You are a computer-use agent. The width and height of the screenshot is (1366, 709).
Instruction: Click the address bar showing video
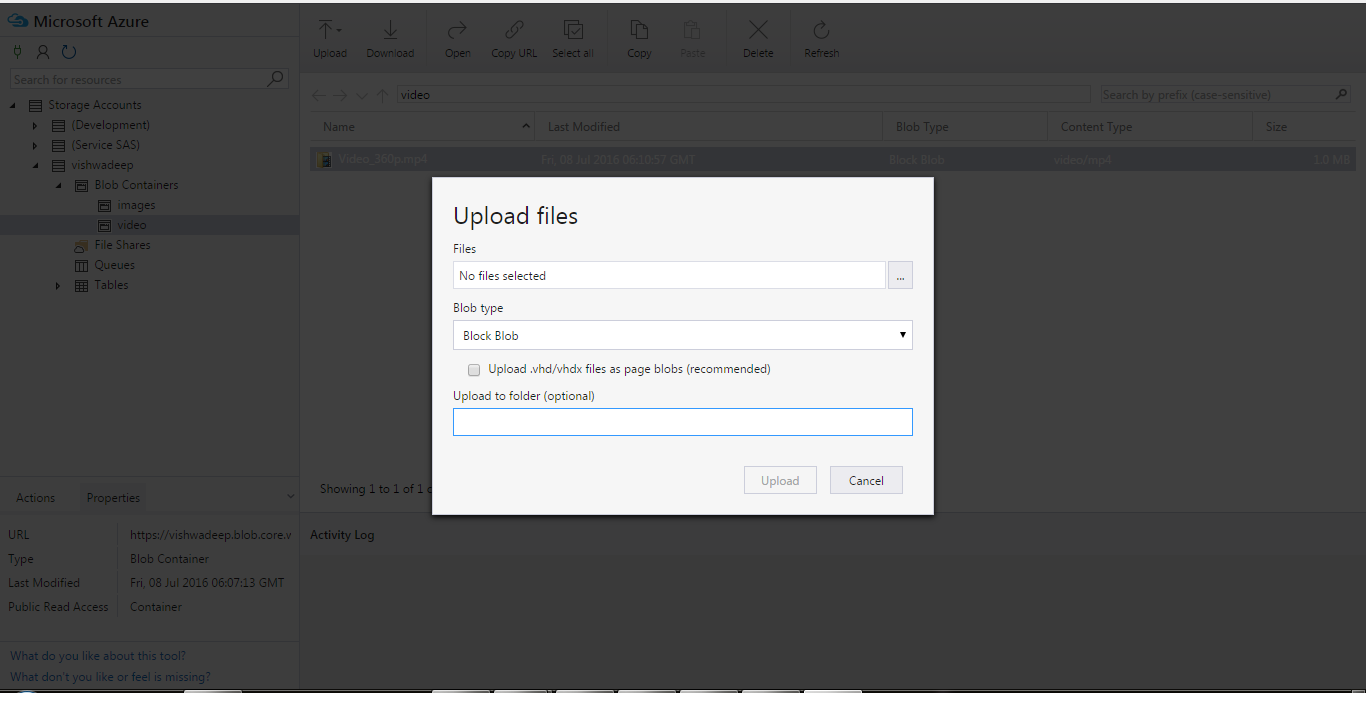click(744, 95)
